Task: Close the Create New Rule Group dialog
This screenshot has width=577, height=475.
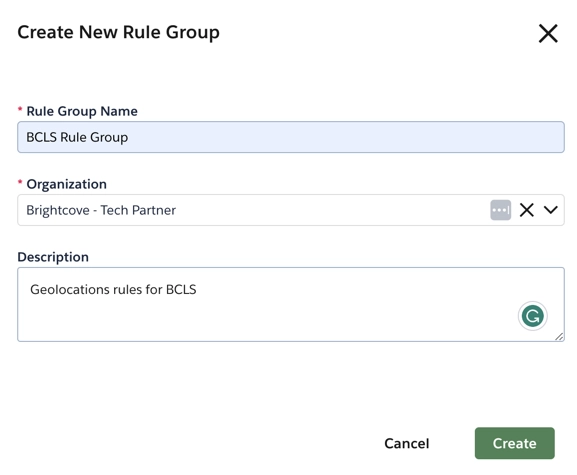Action: 548,33
